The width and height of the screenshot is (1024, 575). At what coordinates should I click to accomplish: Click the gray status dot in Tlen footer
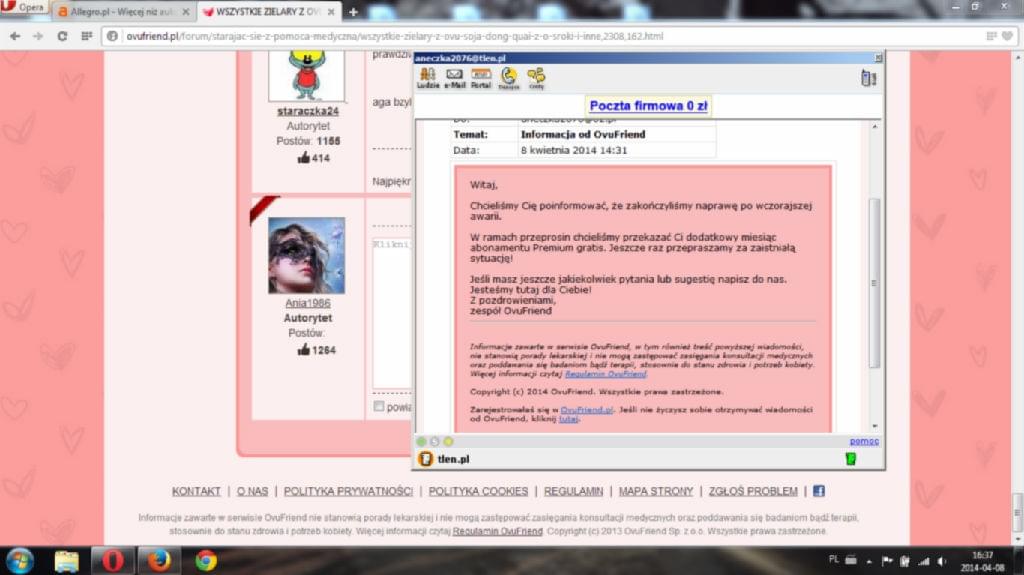click(435, 442)
